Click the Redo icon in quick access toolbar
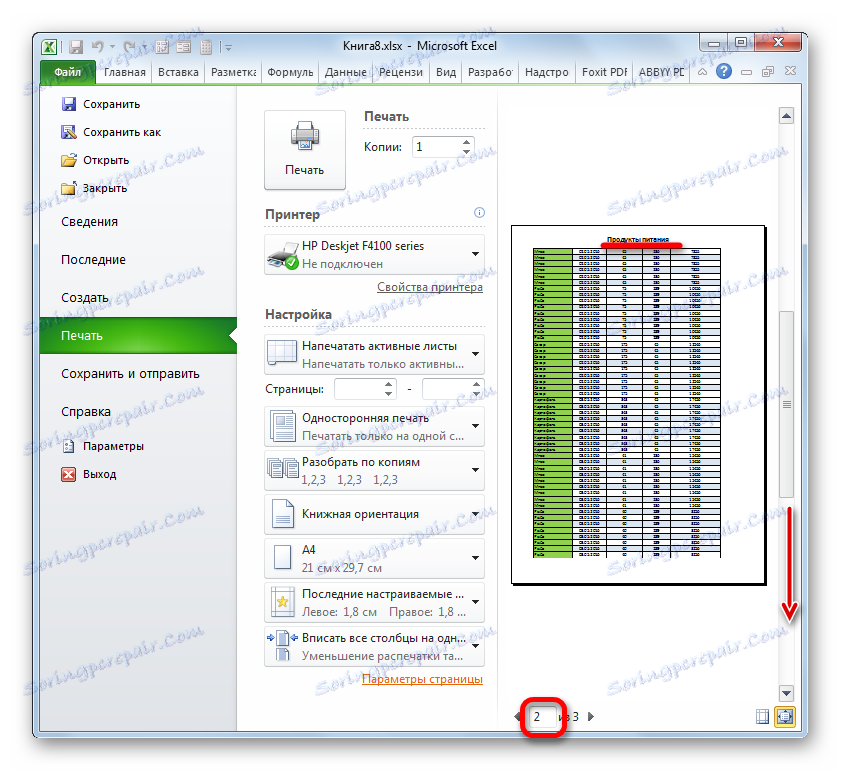 click(129, 47)
